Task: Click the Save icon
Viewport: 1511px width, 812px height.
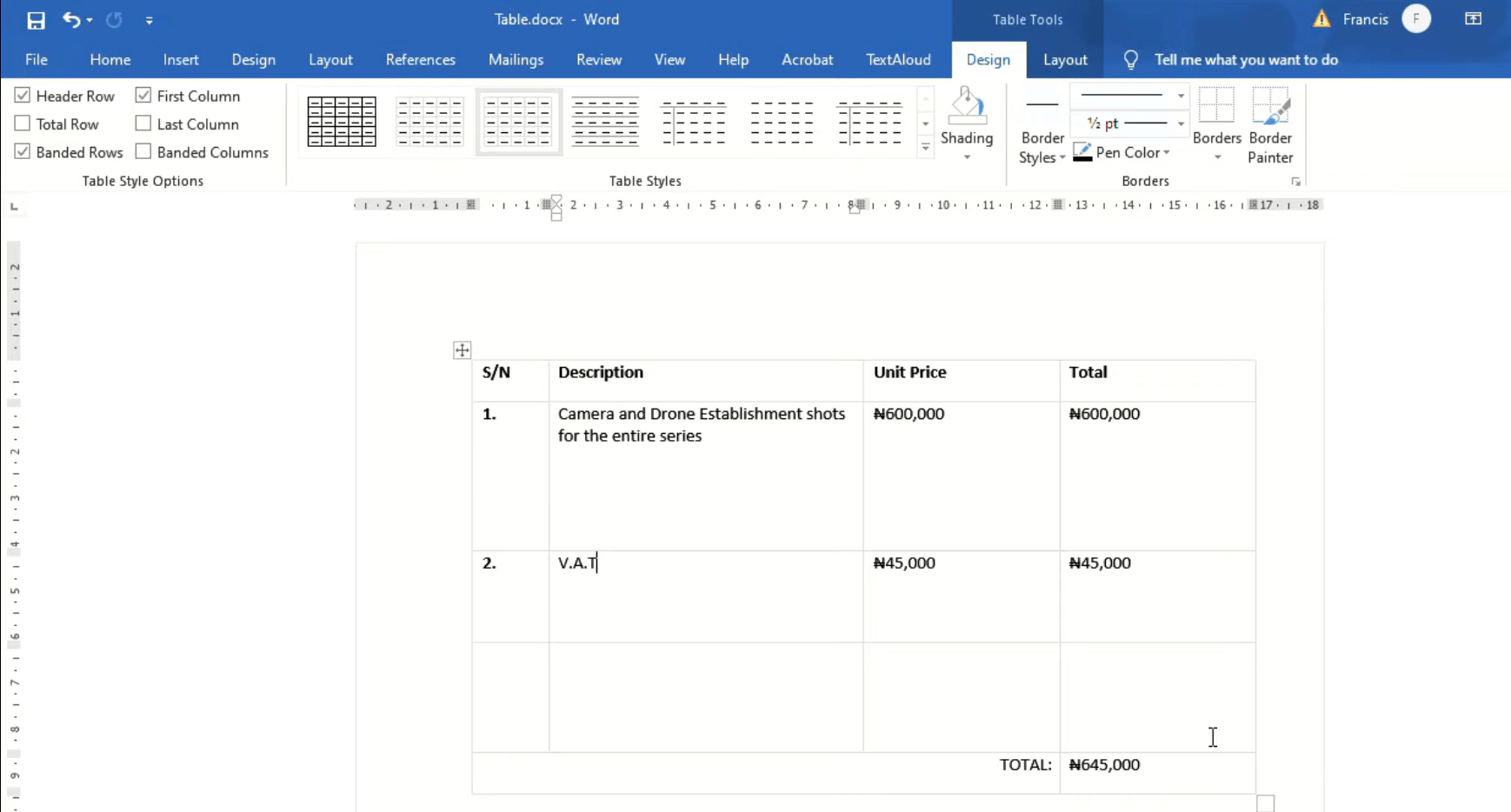Action: [x=36, y=20]
